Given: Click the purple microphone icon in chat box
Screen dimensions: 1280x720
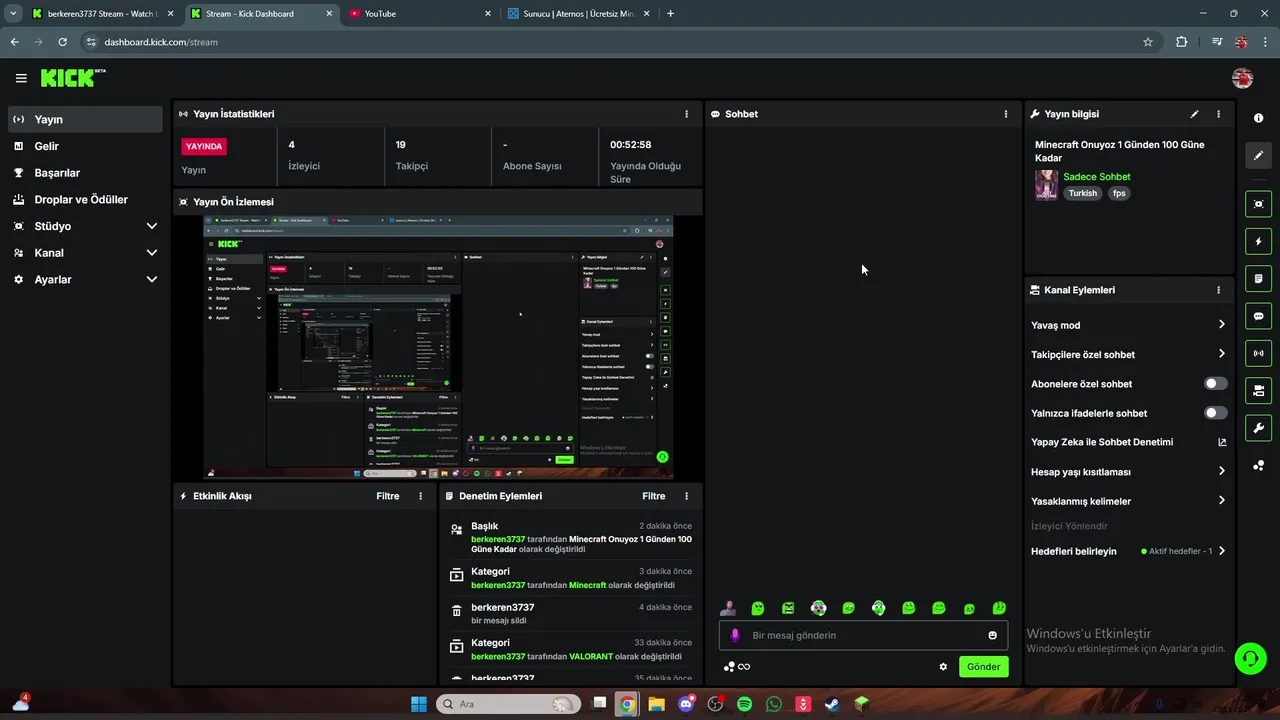Looking at the screenshot, I should (735, 635).
